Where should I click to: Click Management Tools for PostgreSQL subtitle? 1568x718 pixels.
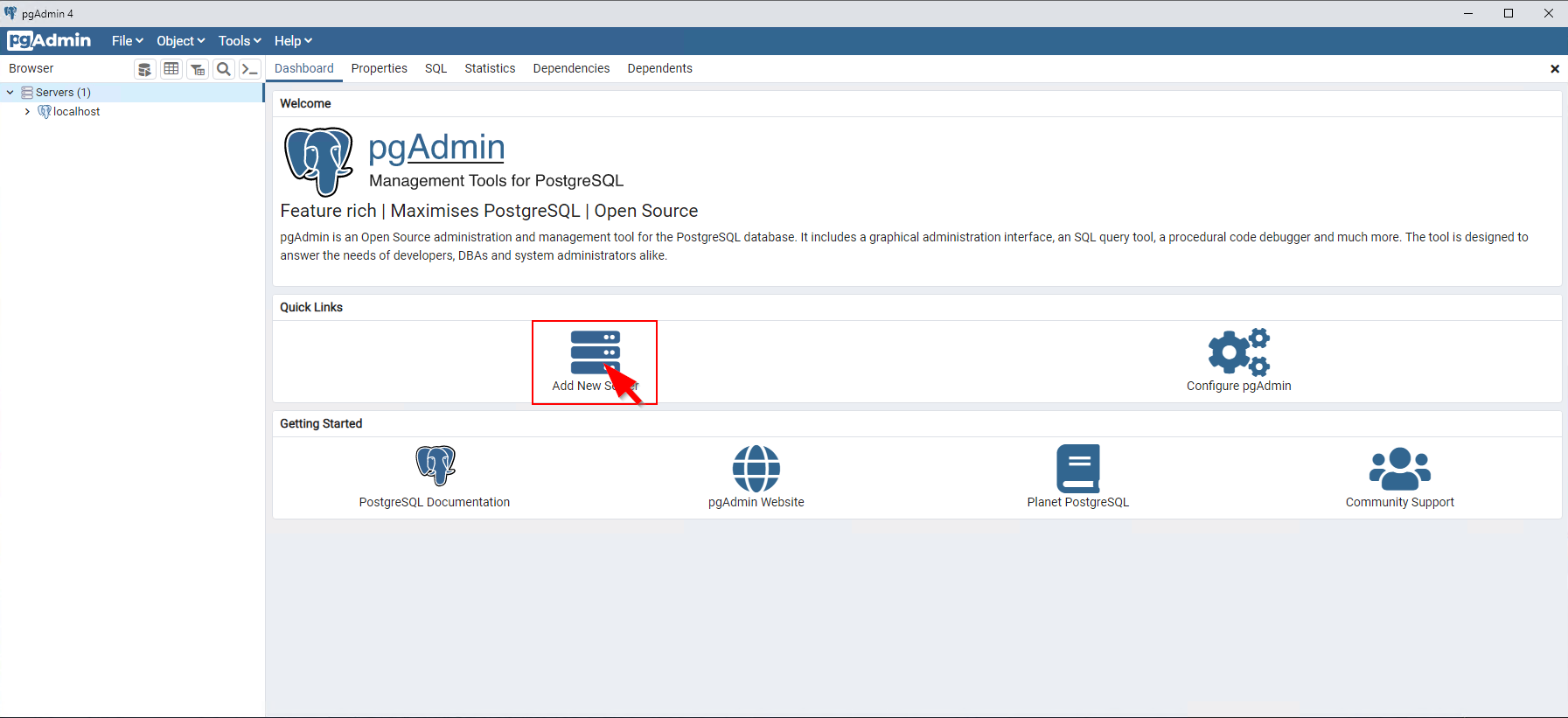click(496, 180)
